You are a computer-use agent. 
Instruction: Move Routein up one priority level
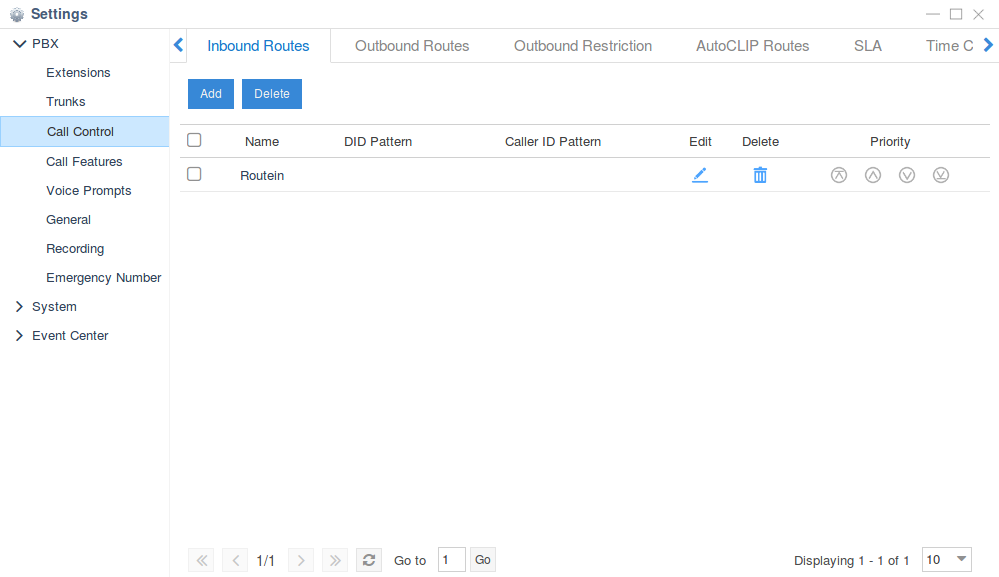[x=873, y=175]
